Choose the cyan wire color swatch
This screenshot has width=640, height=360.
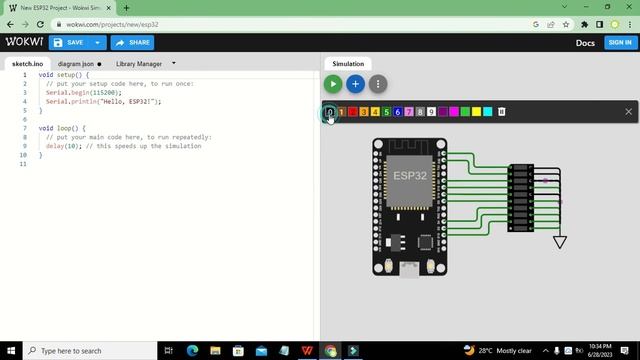click(x=488, y=112)
